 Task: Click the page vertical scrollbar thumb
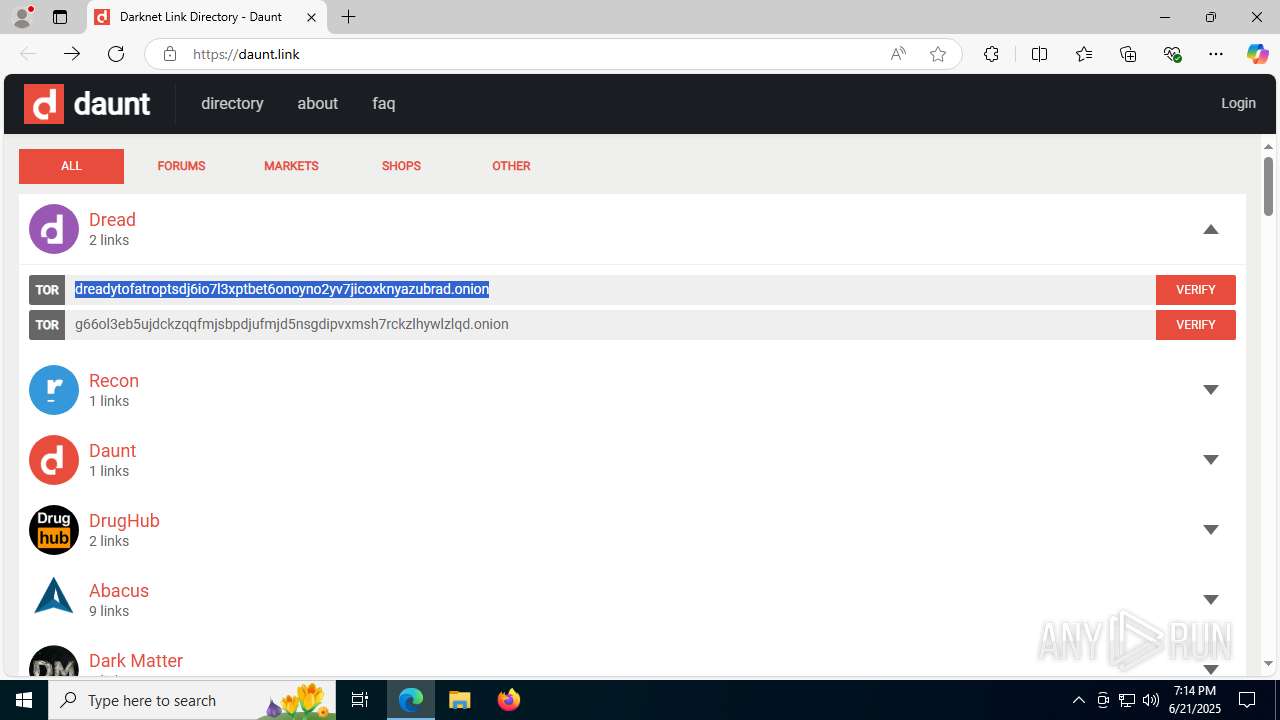click(x=1268, y=186)
